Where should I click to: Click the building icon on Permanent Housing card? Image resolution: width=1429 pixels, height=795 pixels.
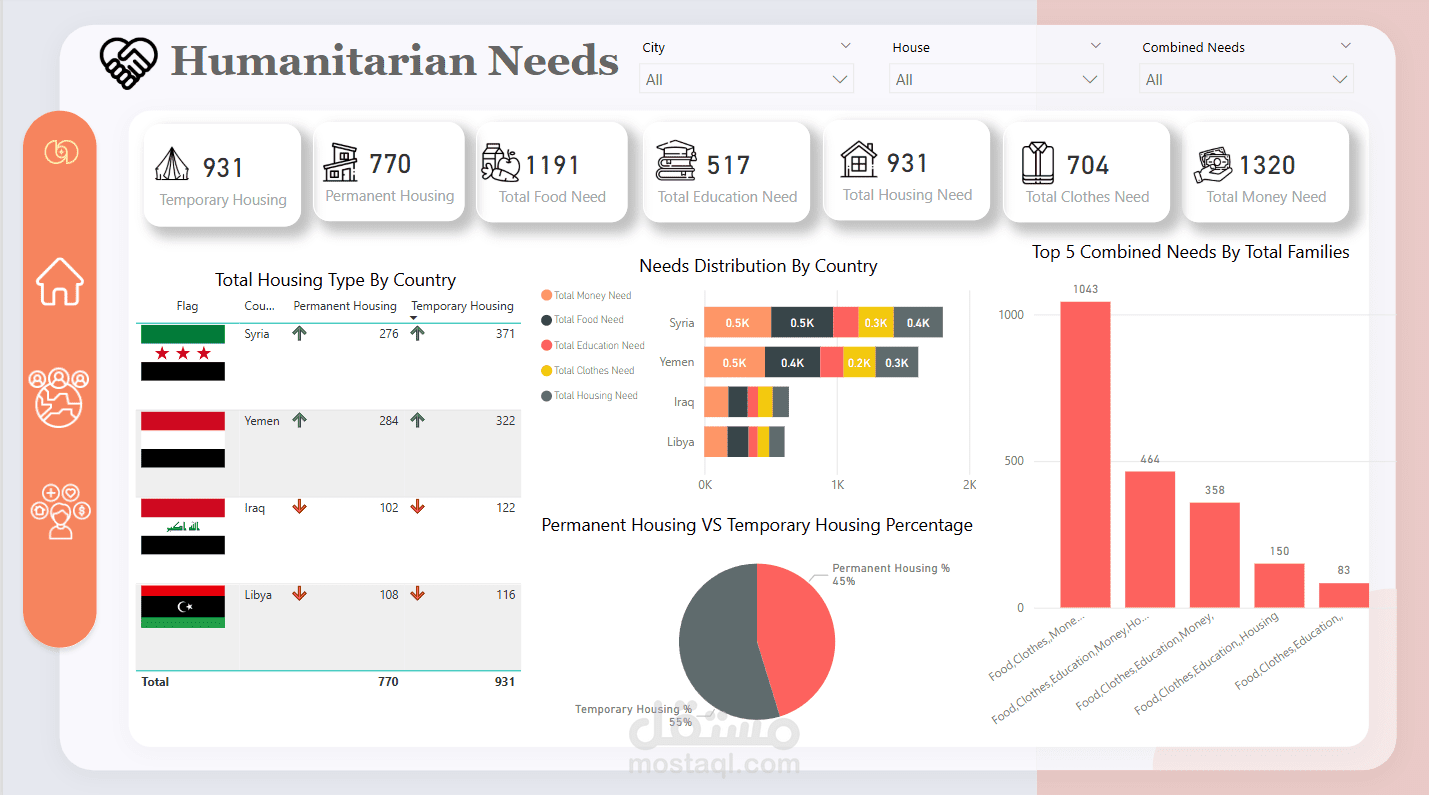point(341,161)
